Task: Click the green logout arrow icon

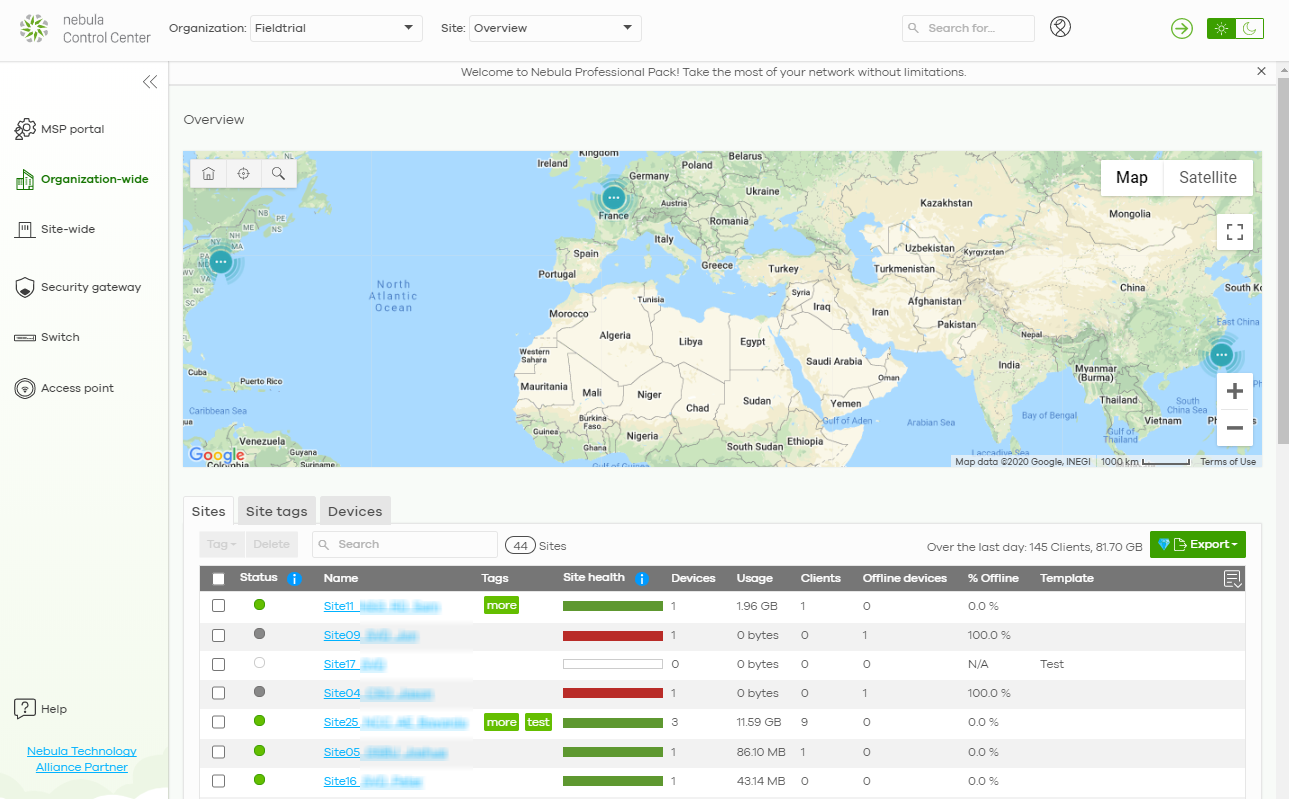Action: [1182, 29]
